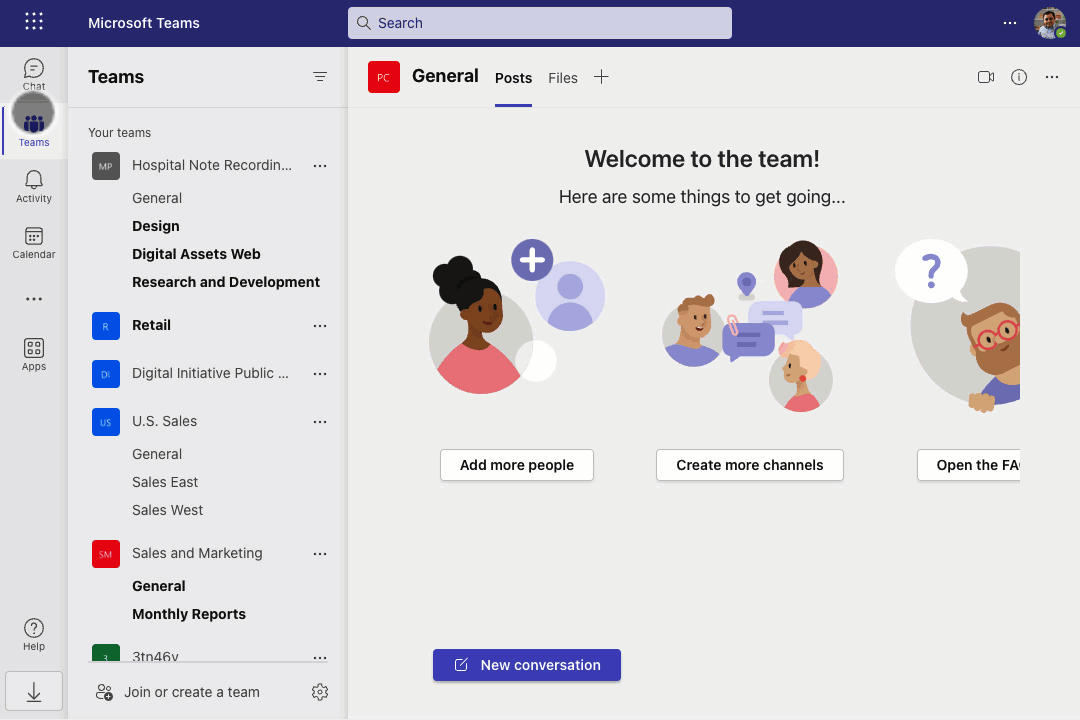Viewport: 1080px width, 720px height.
Task: Open the manage teams gear
Action: (320, 691)
